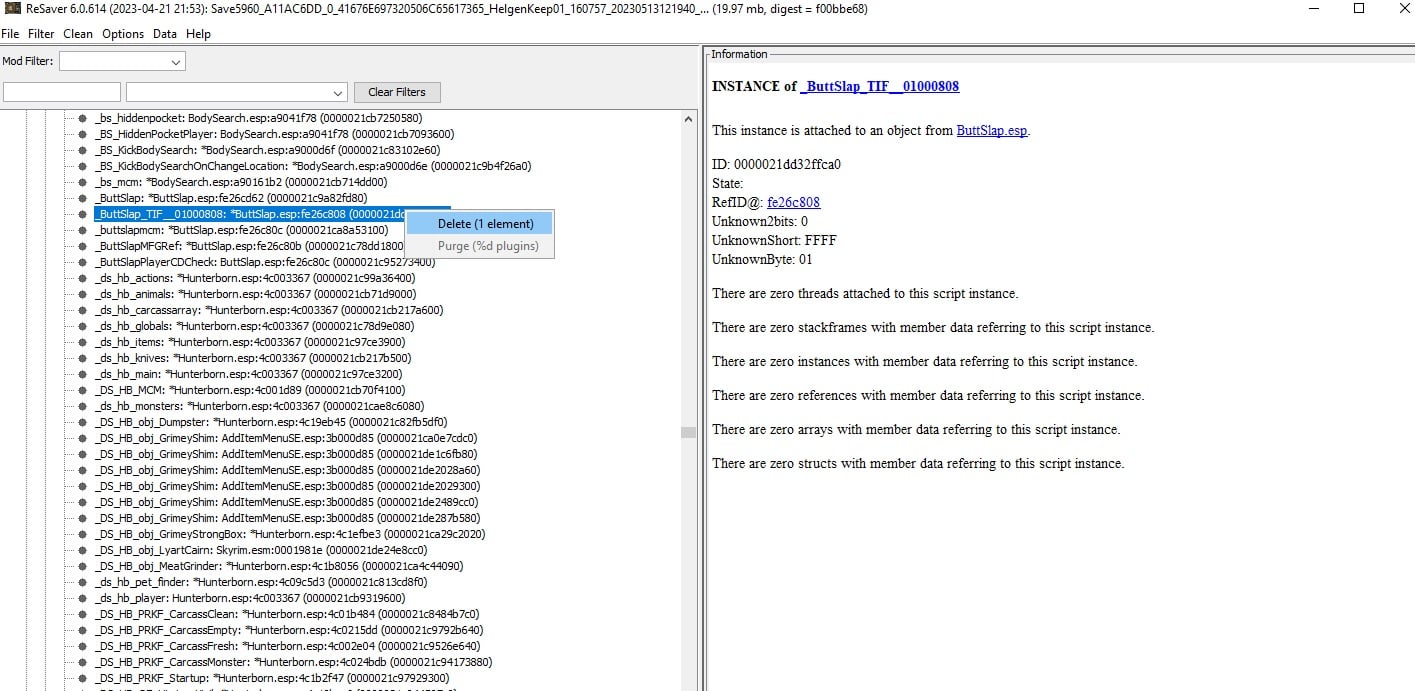Select the _buttslapmcm row

coord(242,230)
